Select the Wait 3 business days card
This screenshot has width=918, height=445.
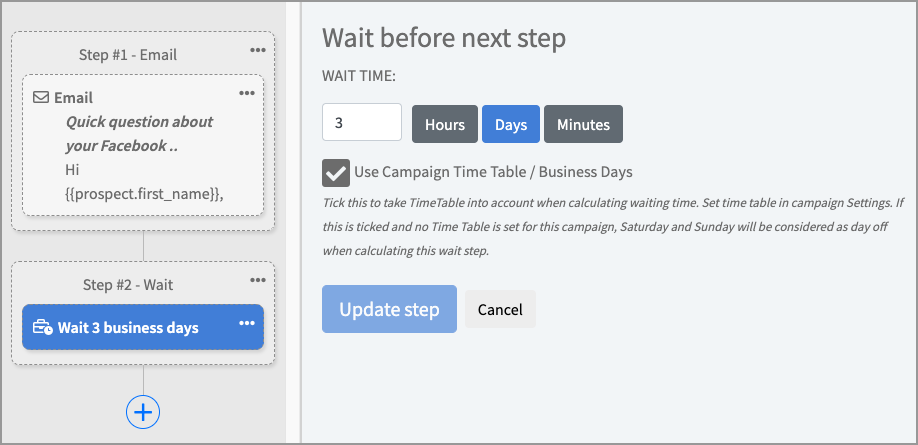(x=128, y=328)
